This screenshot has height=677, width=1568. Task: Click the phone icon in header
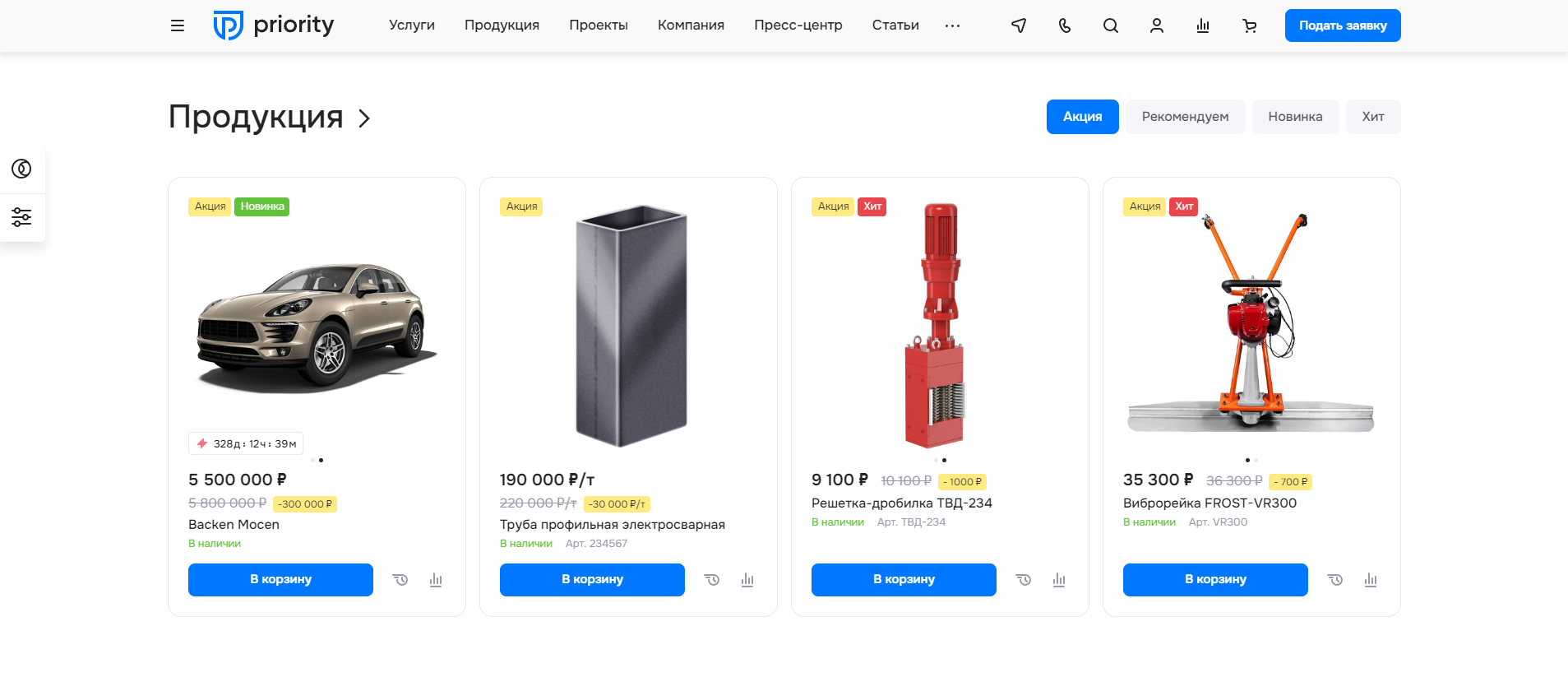point(1065,26)
